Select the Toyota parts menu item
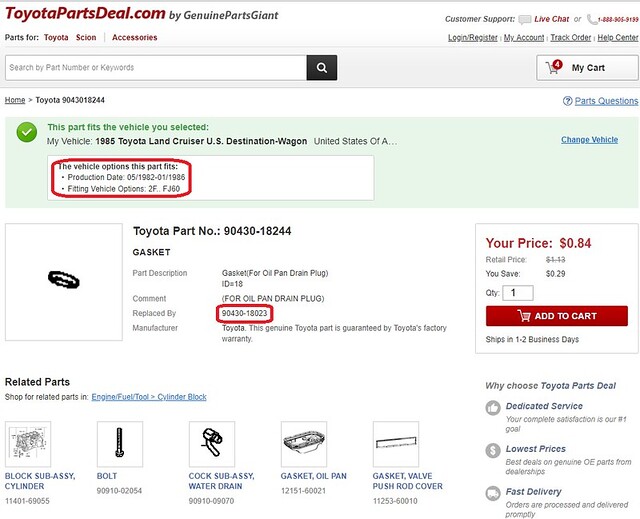Viewport: 640px width, 519px height. point(56,38)
